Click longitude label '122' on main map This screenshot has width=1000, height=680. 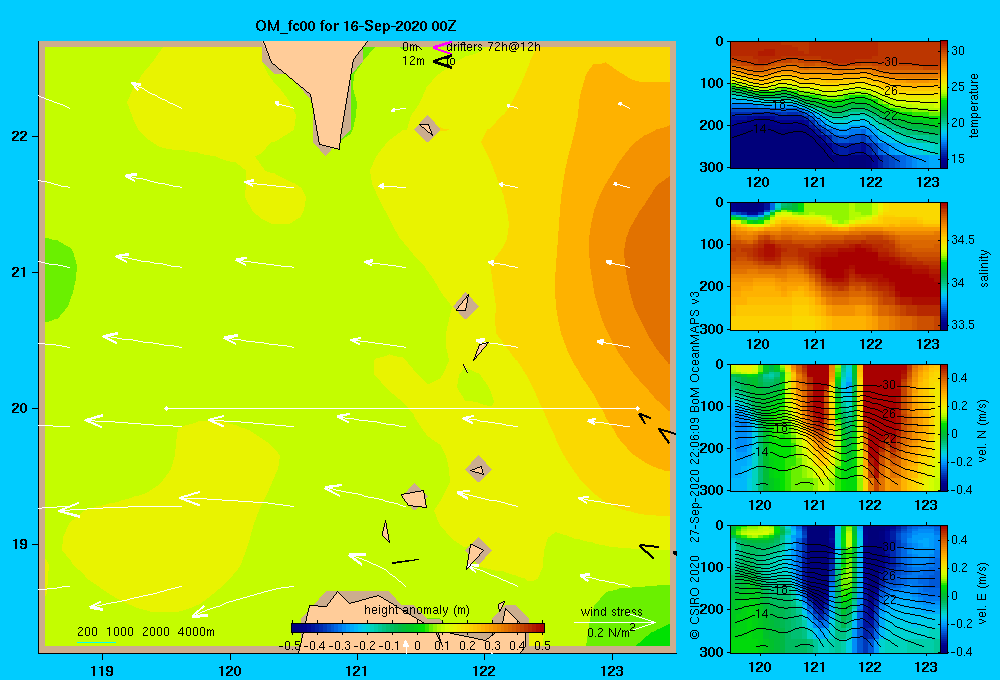coord(484,670)
